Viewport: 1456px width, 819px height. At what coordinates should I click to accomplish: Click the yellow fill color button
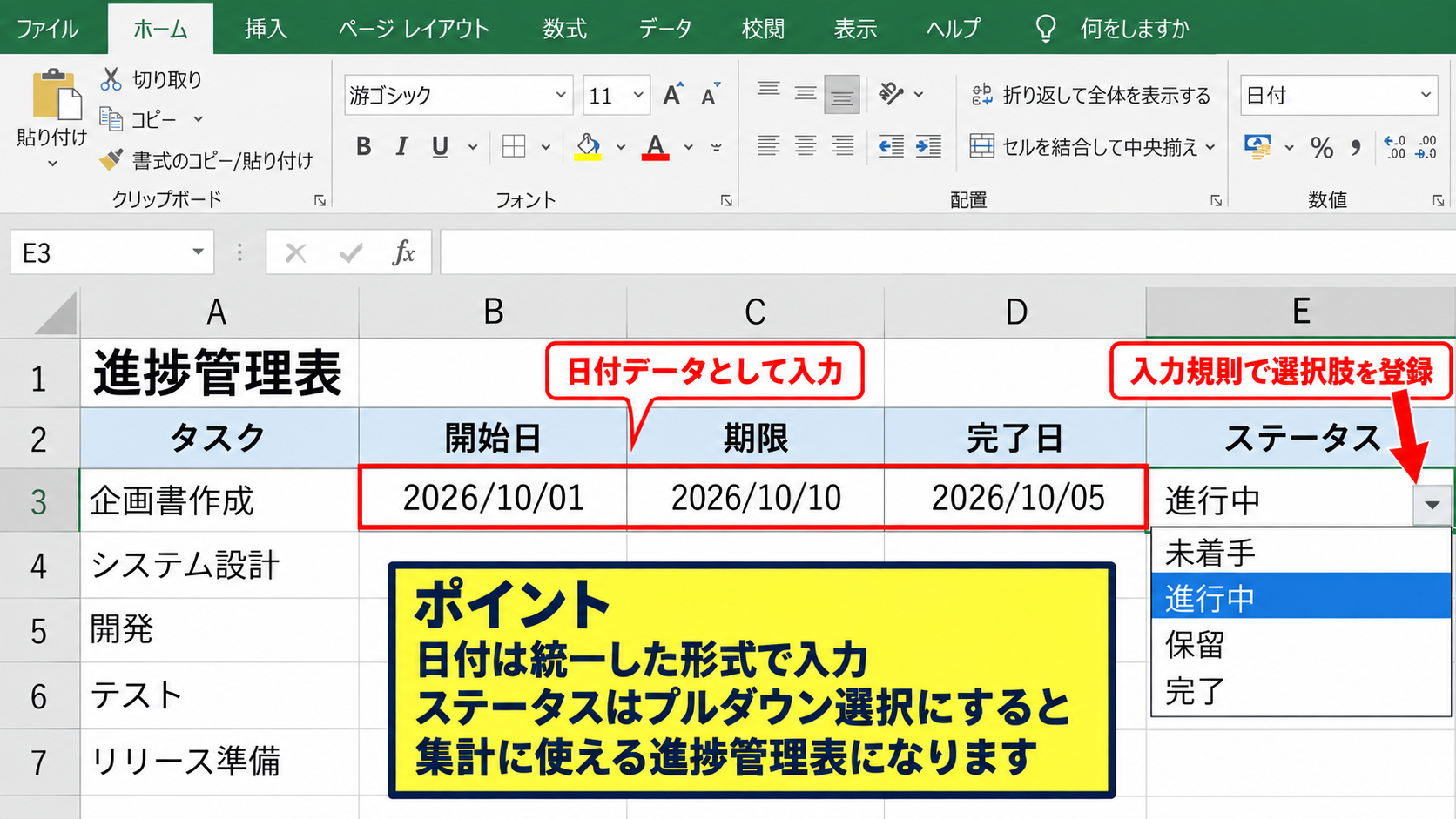point(588,146)
